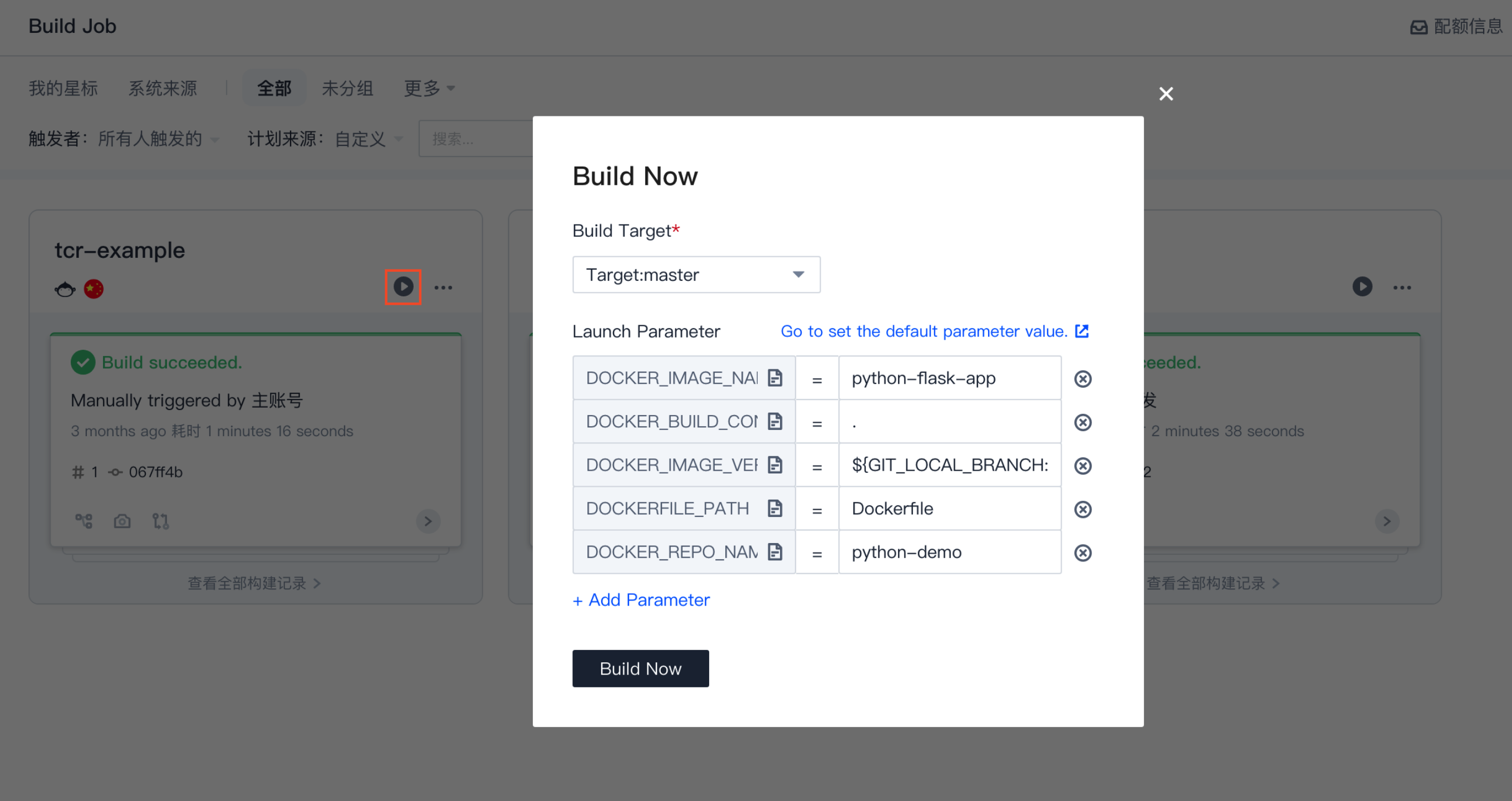Click the round arrow button on tcr-example build

click(428, 521)
